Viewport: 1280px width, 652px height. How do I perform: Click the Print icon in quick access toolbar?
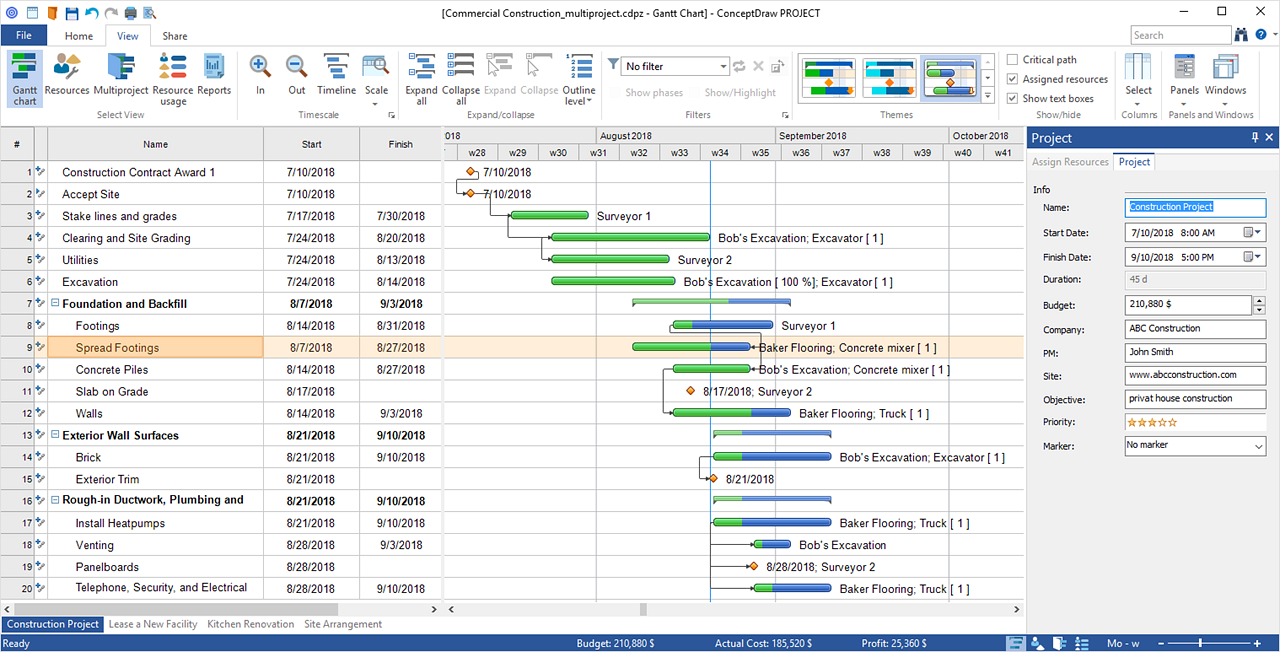pos(131,13)
